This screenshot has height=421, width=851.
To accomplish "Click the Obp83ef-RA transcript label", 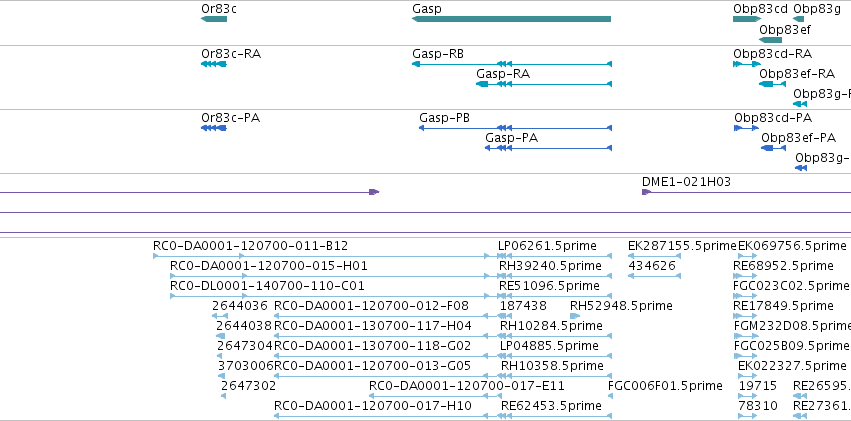I will coord(797,74).
